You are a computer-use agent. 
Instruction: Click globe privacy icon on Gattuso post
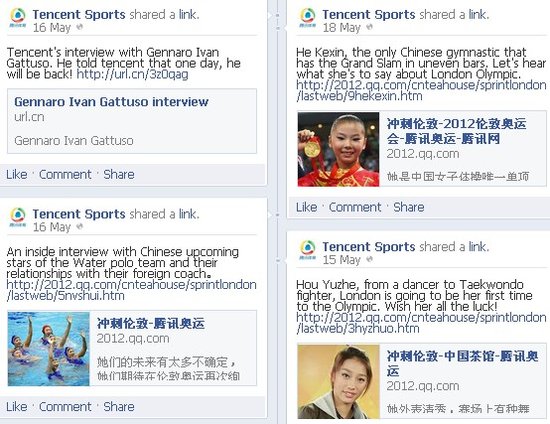[x=80, y=27]
